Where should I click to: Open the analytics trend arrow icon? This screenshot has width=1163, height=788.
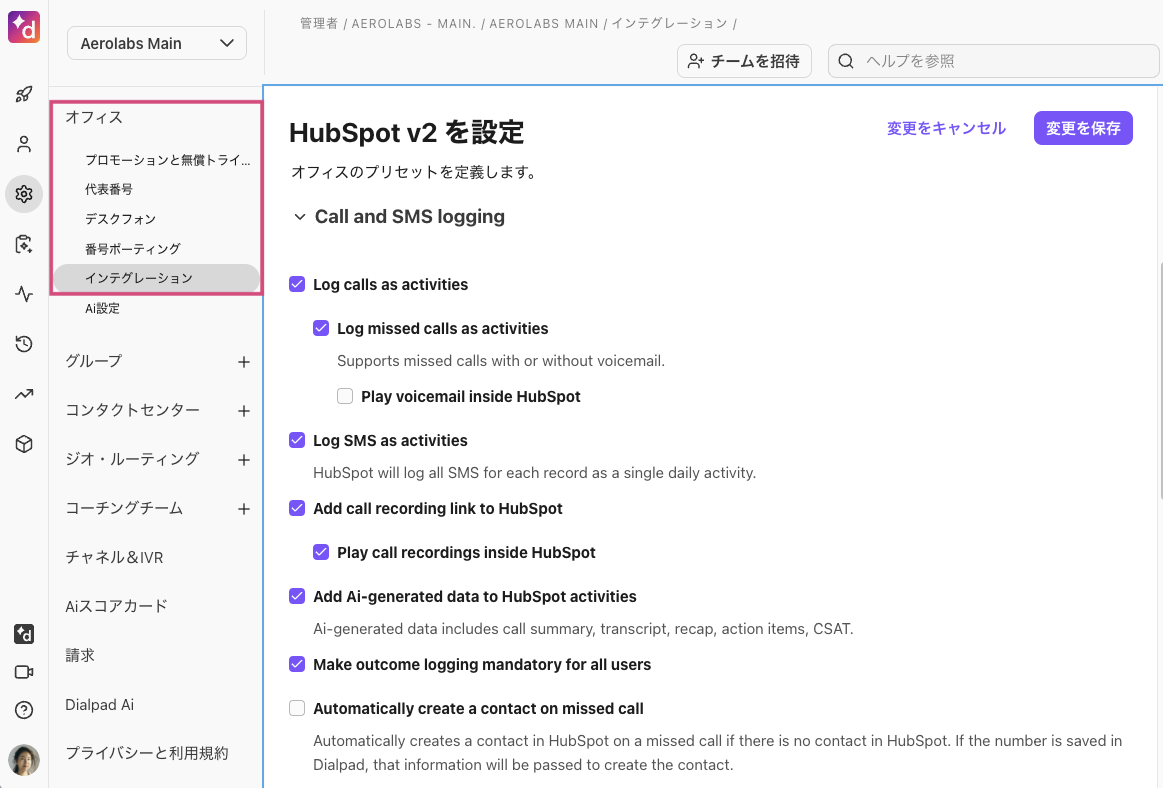click(x=24, y=394)
